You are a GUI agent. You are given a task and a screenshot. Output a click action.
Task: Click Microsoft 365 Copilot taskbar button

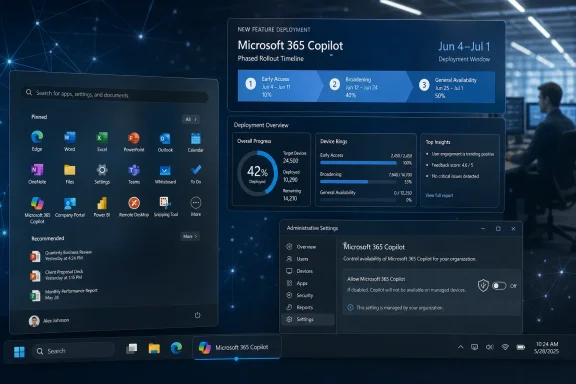(x=237, y=347)
